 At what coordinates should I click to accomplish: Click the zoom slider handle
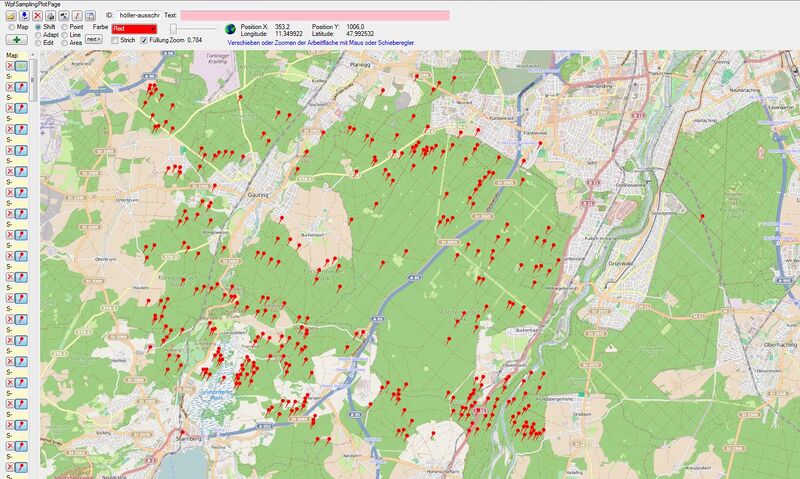coord(173,29)
